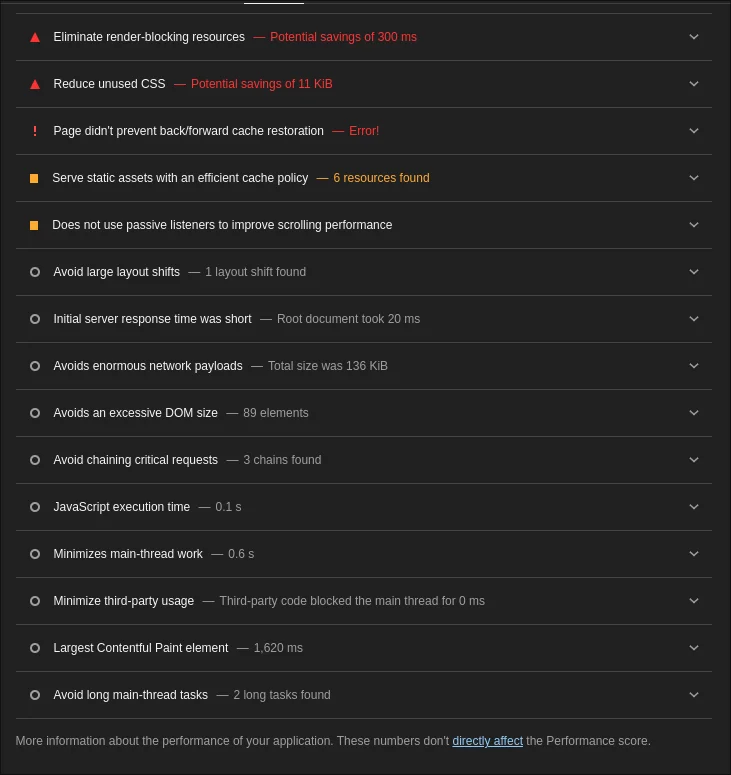Image resolution: width=731 pixels, height=775 pixels.
Task: Expand the Reduce unused CSS chevron
Action: pos(694,84)
